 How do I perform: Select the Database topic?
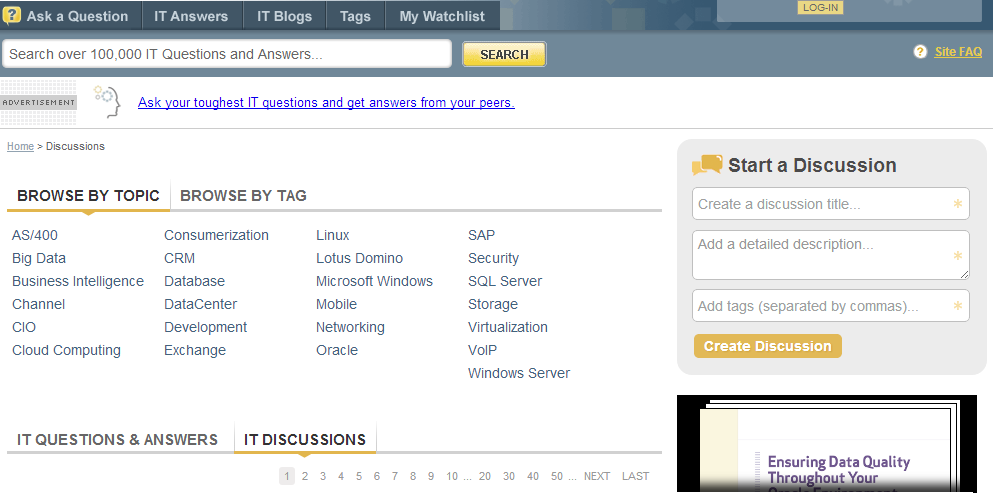coord(194,281)
